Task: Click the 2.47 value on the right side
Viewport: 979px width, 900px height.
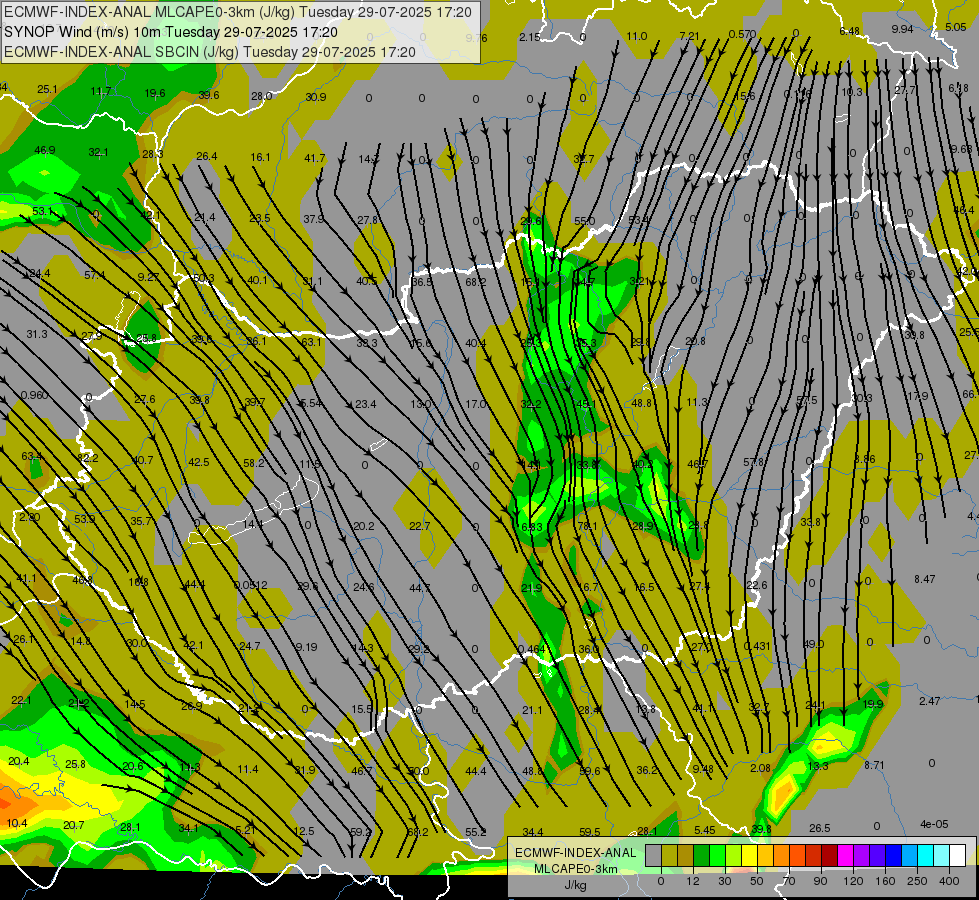Action: pos(930,701)
